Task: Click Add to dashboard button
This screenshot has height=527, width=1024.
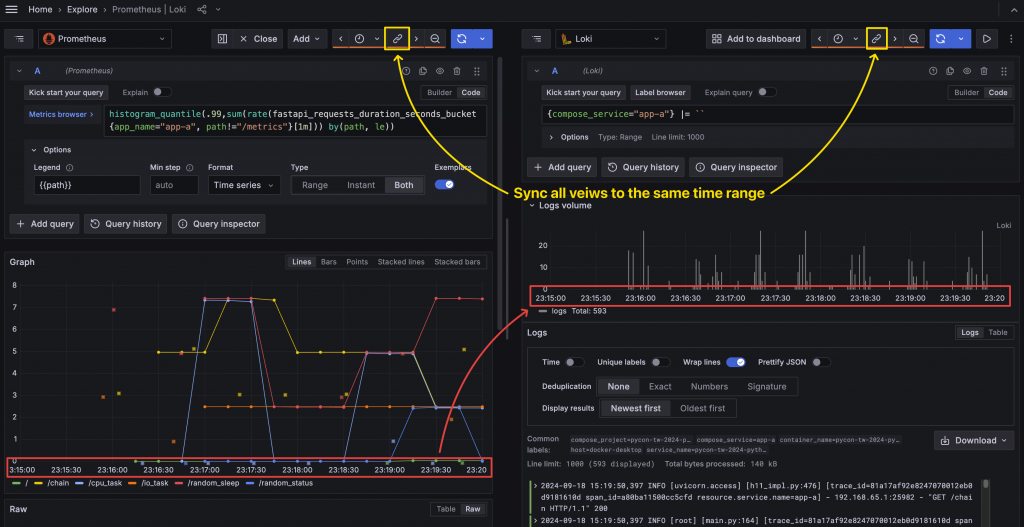Action: point(756,39)
